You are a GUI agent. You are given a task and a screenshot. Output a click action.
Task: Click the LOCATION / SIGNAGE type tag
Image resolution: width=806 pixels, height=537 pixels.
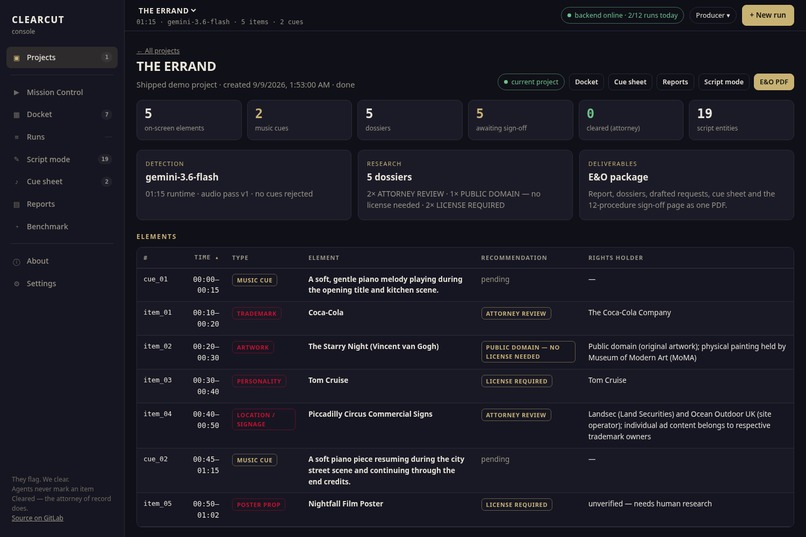point(264,419)
